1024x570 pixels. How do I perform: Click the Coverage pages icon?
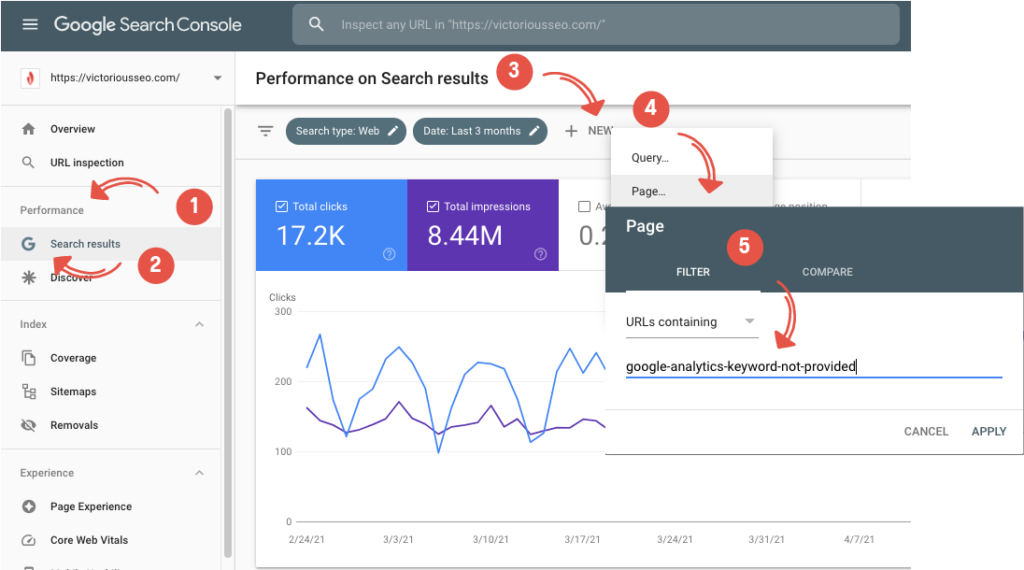coord(28,358)
